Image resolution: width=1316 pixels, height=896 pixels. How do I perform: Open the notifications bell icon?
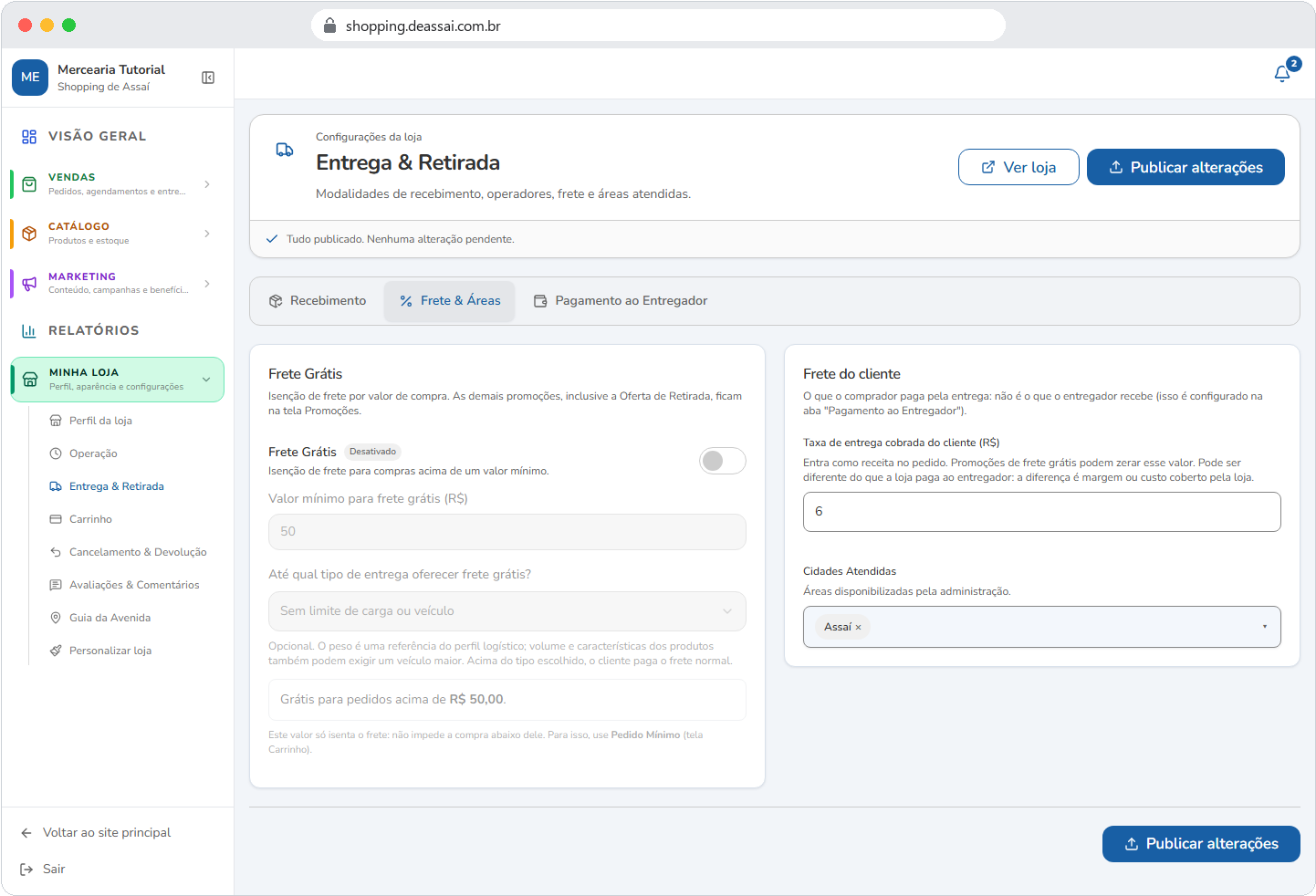click(x=1282, y=73)
